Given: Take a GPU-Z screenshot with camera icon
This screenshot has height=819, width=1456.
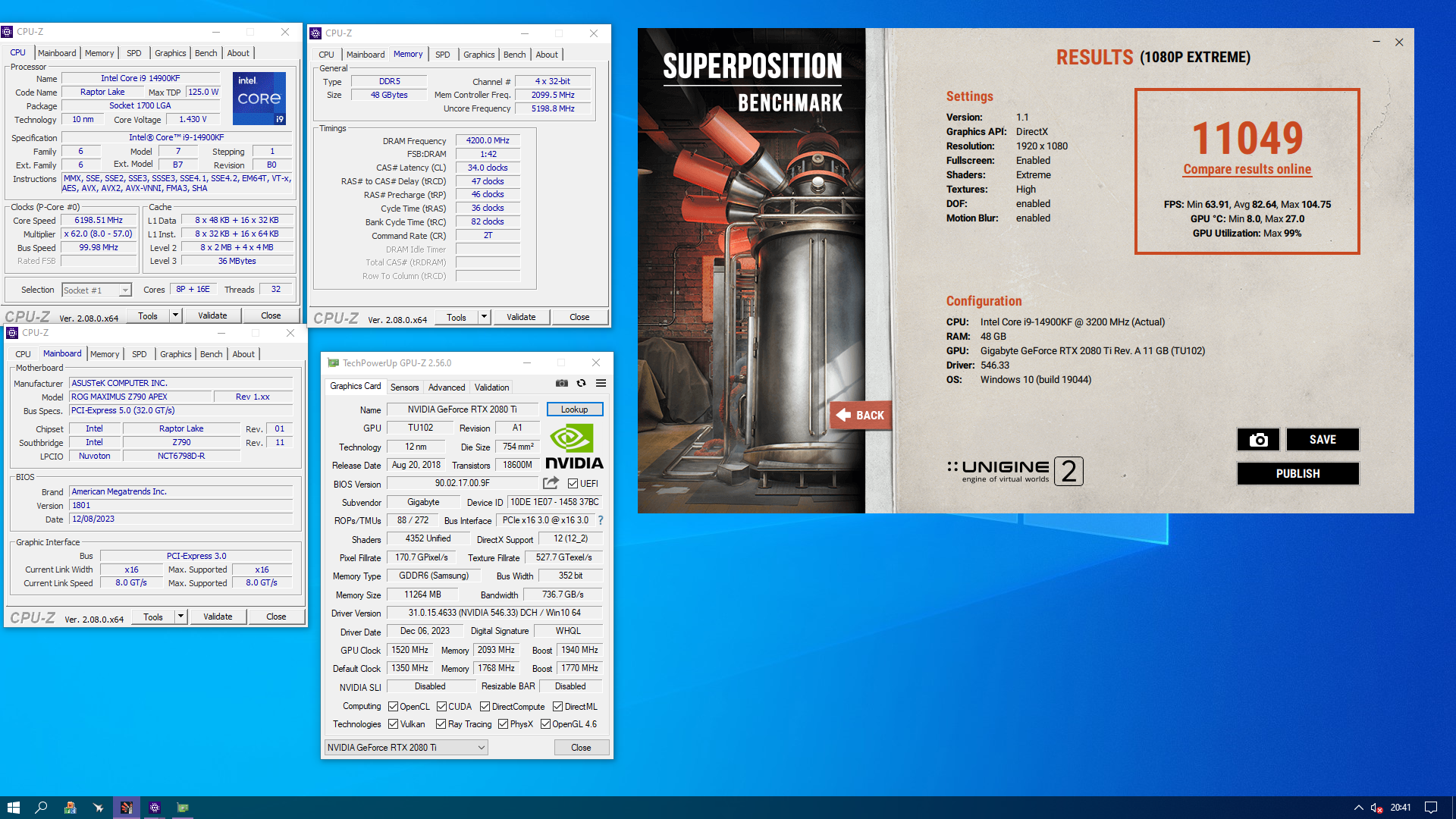Looking at the screenshot, I should [x=561, y=383].
